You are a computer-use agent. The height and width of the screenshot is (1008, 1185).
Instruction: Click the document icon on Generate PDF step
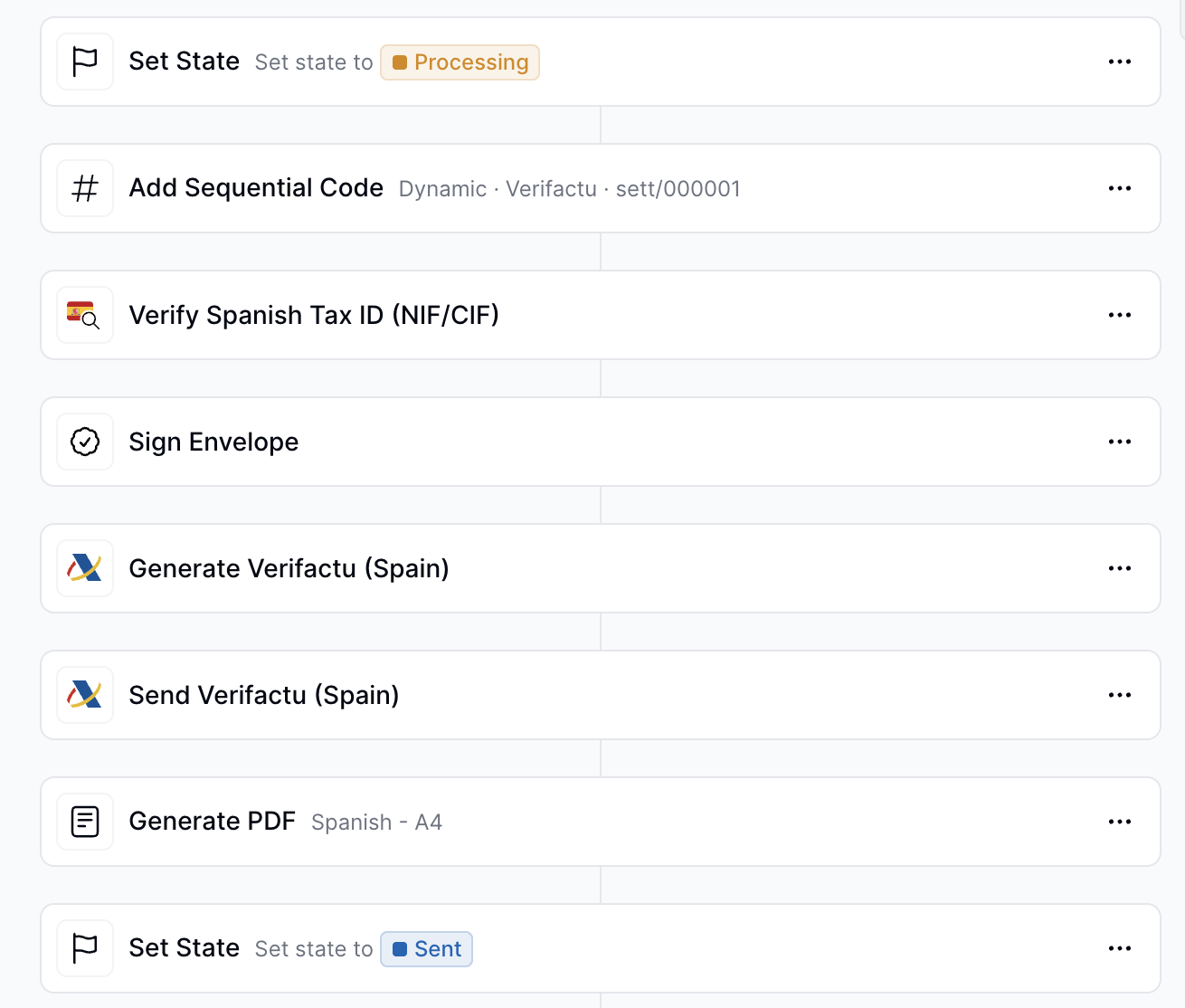[x=84, y=822]
